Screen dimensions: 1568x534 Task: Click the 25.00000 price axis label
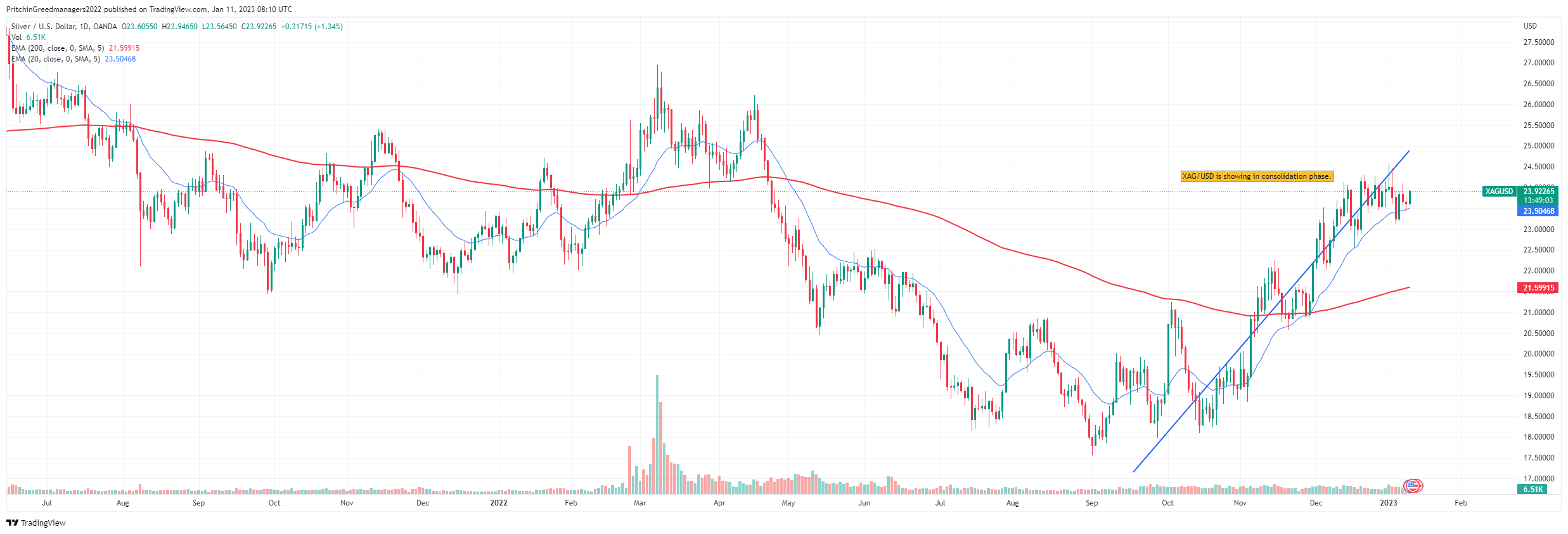(x=1539, y=146)
